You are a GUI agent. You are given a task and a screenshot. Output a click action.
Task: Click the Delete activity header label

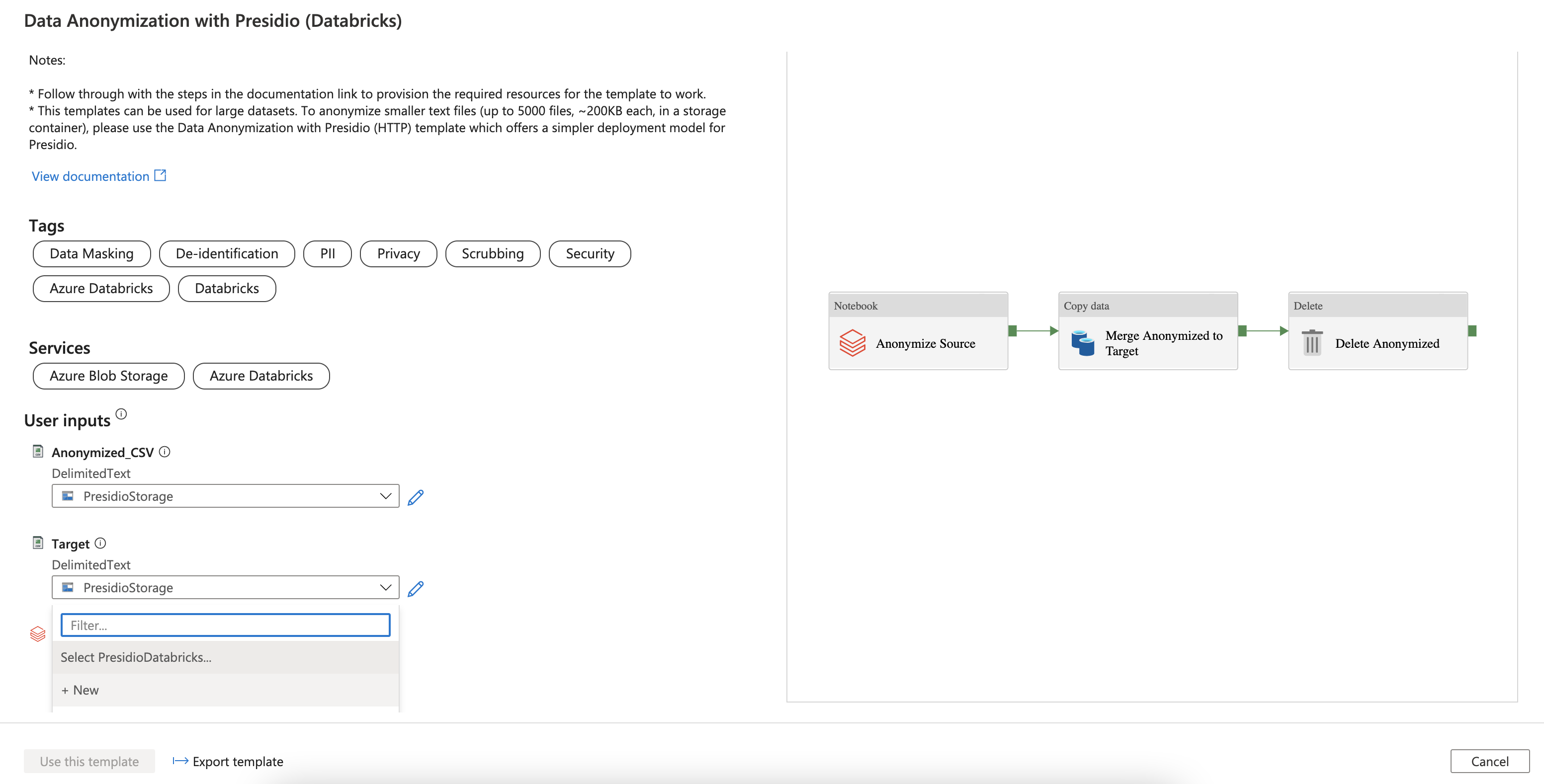click(x=1308, y=306)
